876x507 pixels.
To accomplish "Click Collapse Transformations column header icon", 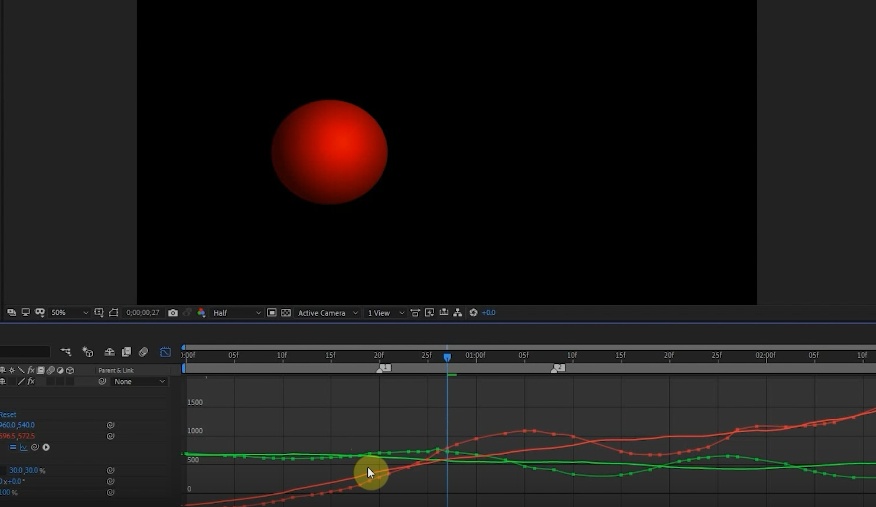I will 12,370.
